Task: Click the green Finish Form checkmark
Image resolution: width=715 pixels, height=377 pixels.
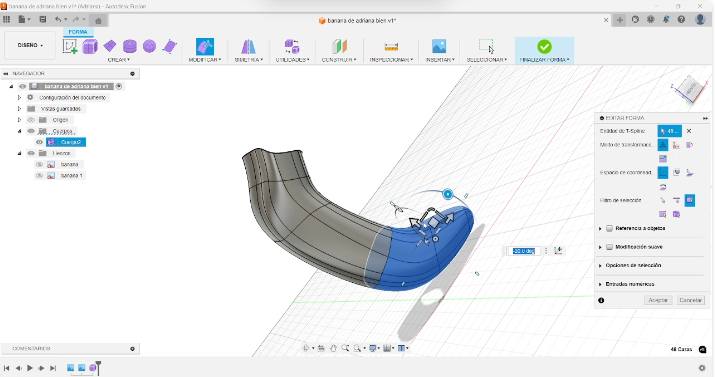Action: (x=544, y=46)
